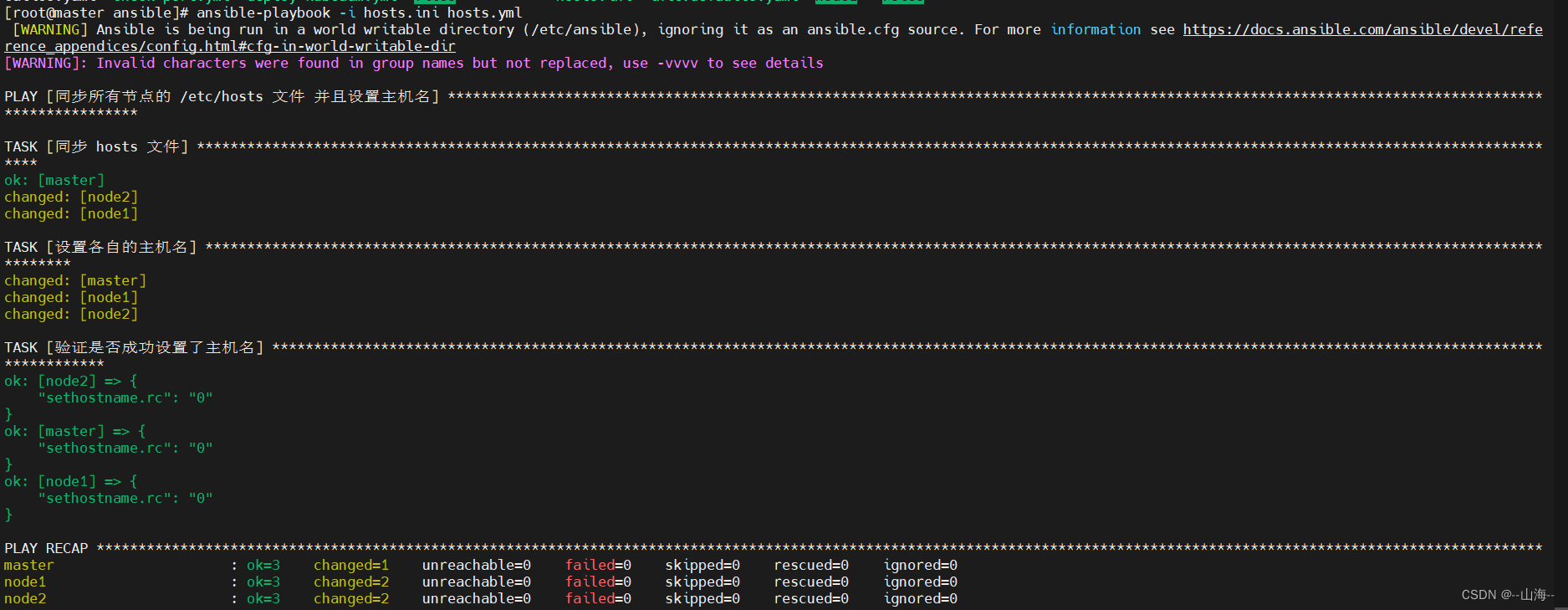
Task: Click 'changed: [master]' under hostname task
Action: pos(75,281)
